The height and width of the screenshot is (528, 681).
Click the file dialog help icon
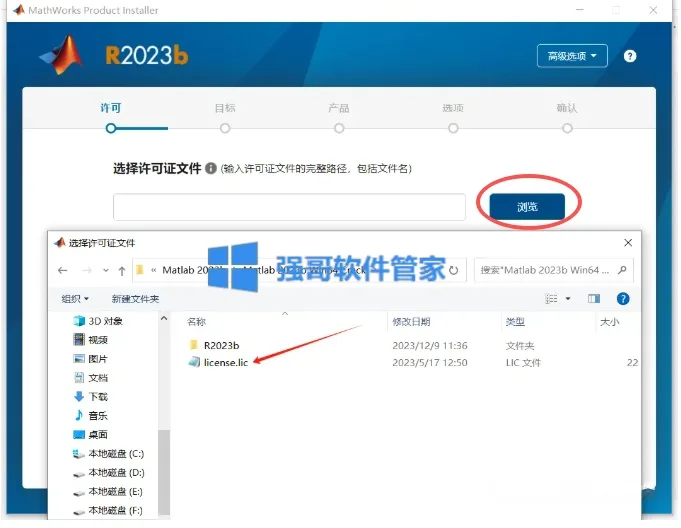pos(623,299)
